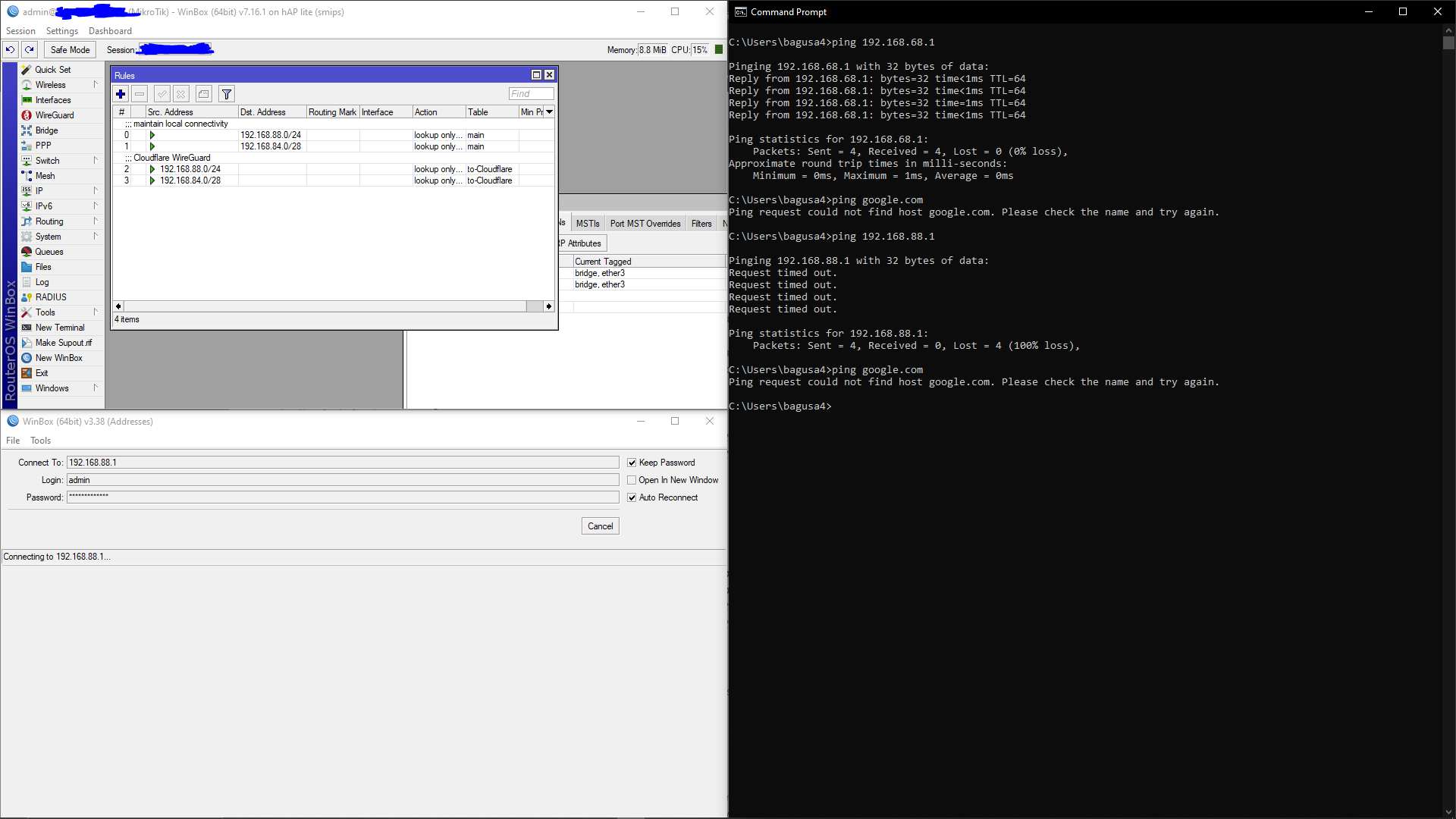
Task: Expand the Routing submenu in sidebar
Action: [49, 221]
